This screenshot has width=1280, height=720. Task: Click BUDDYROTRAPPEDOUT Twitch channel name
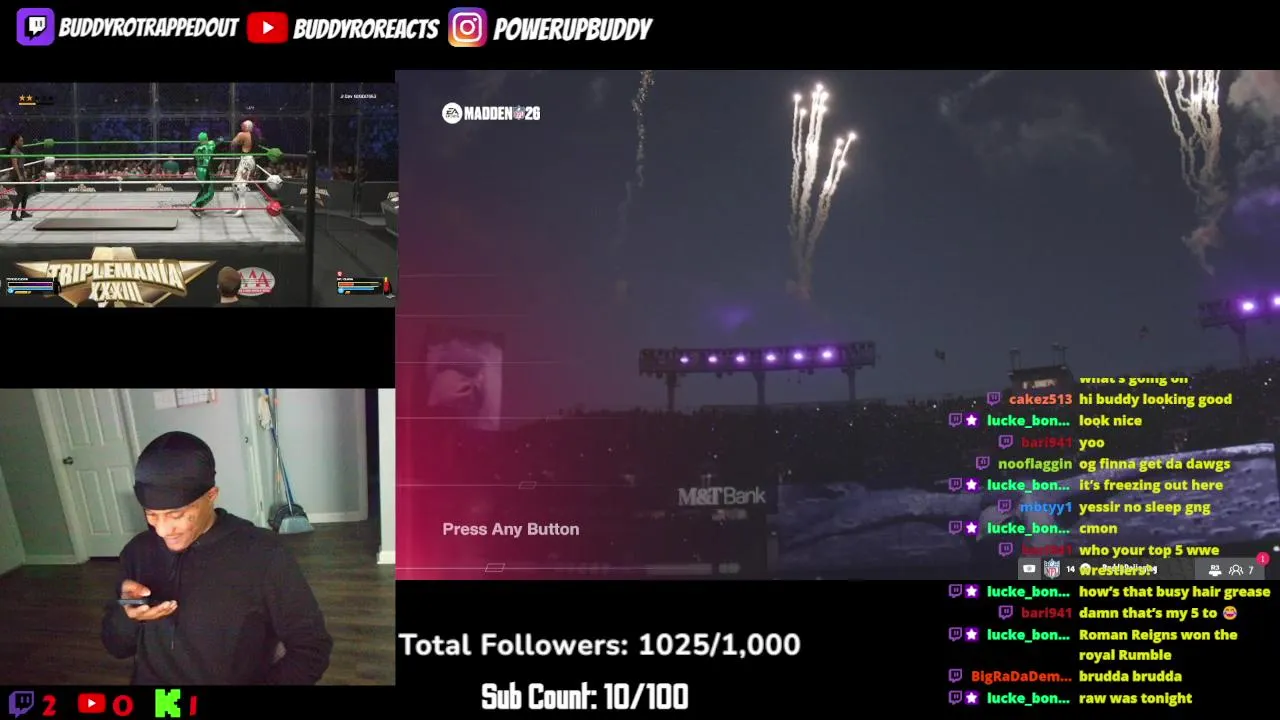coord(148,28)
